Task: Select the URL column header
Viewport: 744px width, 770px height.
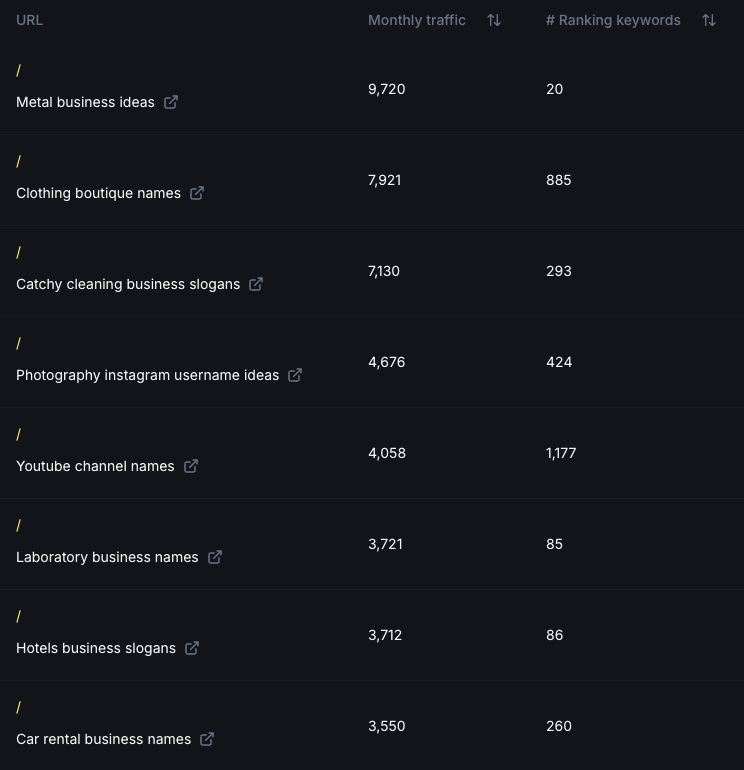Action: click(x=30, y=20)
